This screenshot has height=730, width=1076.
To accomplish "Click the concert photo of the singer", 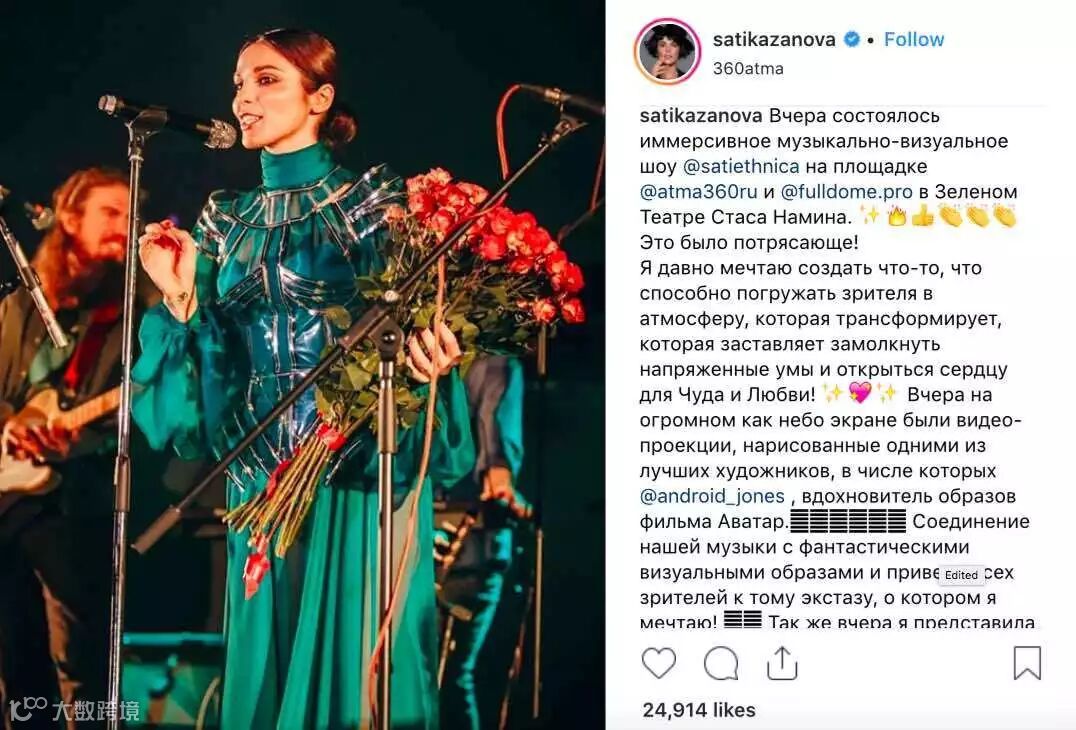I will click(x=302, y=365).
